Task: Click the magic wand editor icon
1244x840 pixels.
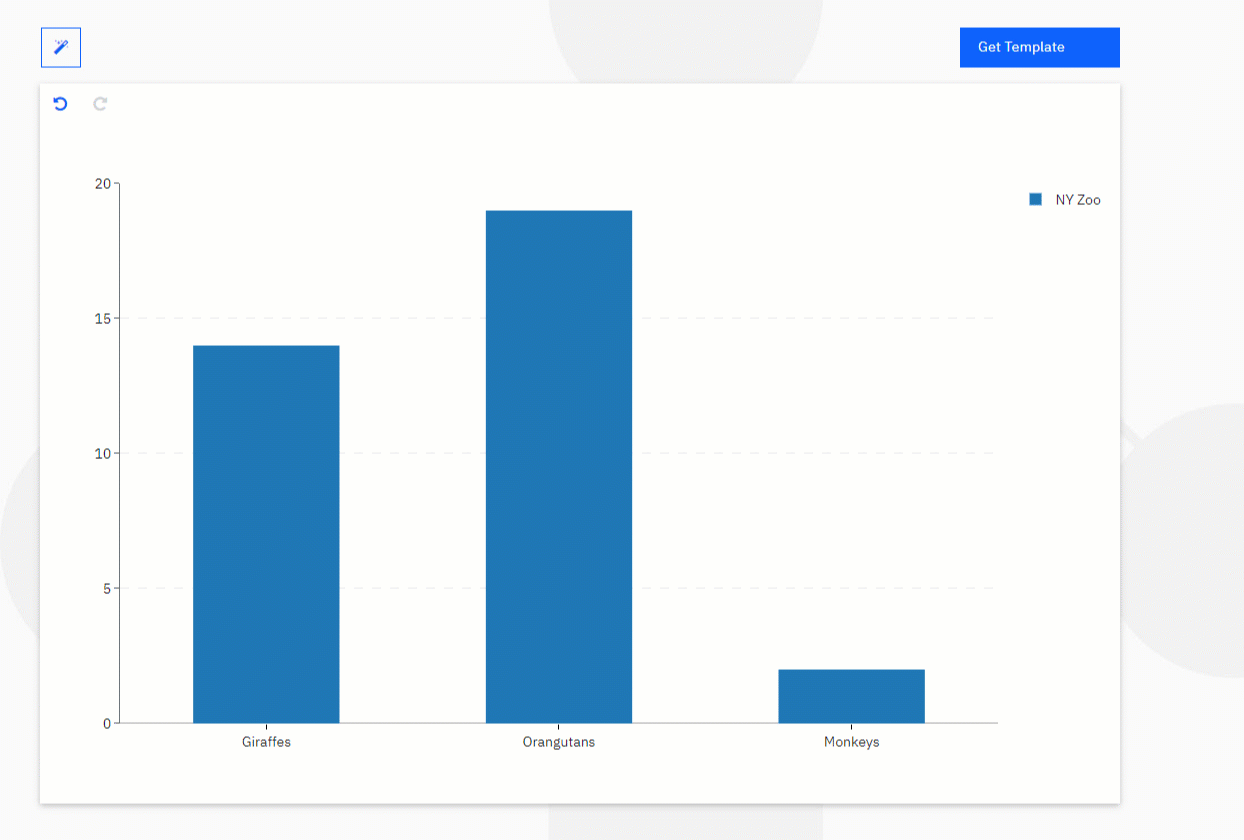Action: pos(61,47)
